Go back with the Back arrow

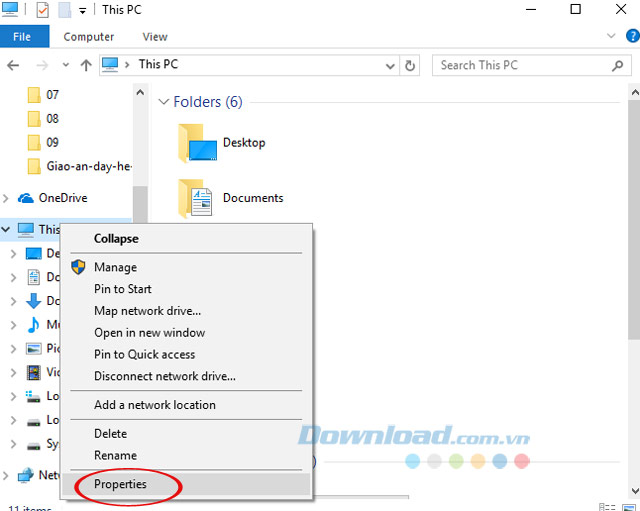pos(13,65)
